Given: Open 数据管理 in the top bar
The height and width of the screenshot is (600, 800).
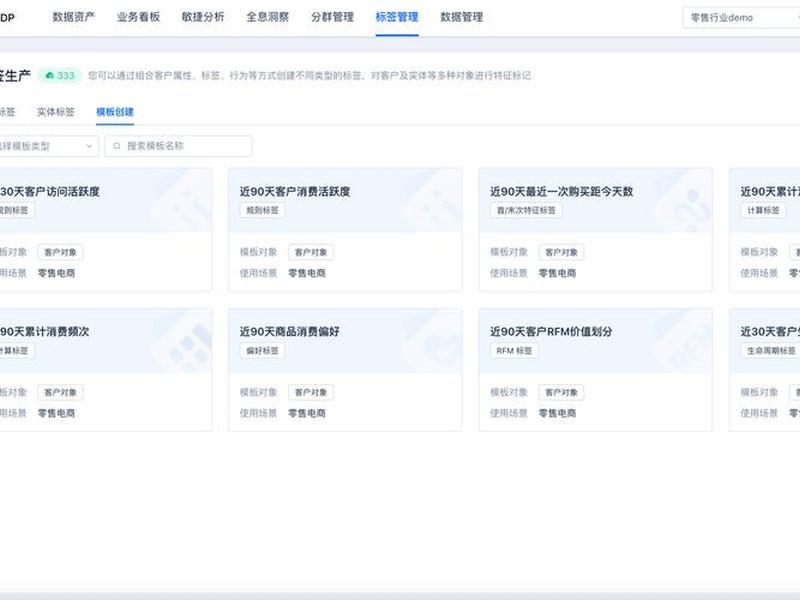Looking at the screenshot, I should (x=462, y=17).
